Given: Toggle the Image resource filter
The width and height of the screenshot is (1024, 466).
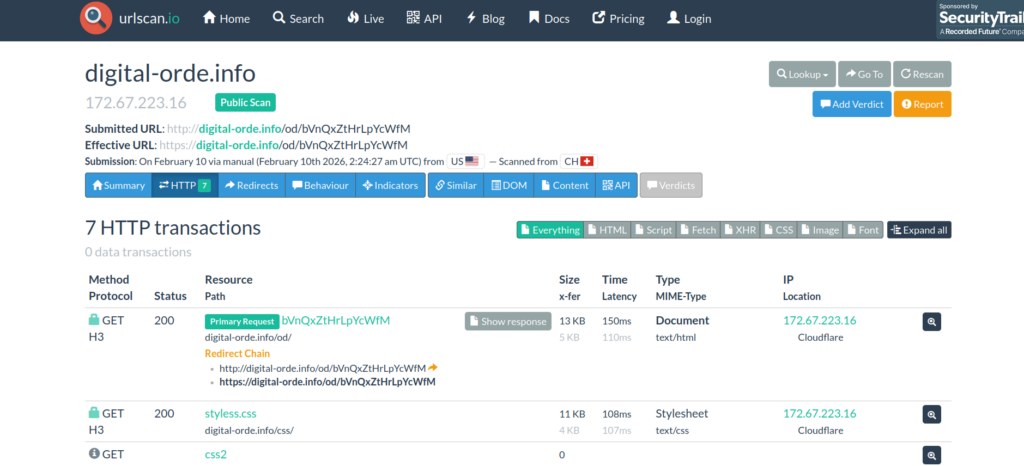Looking at the screenshot, I should tap(818, 230).
